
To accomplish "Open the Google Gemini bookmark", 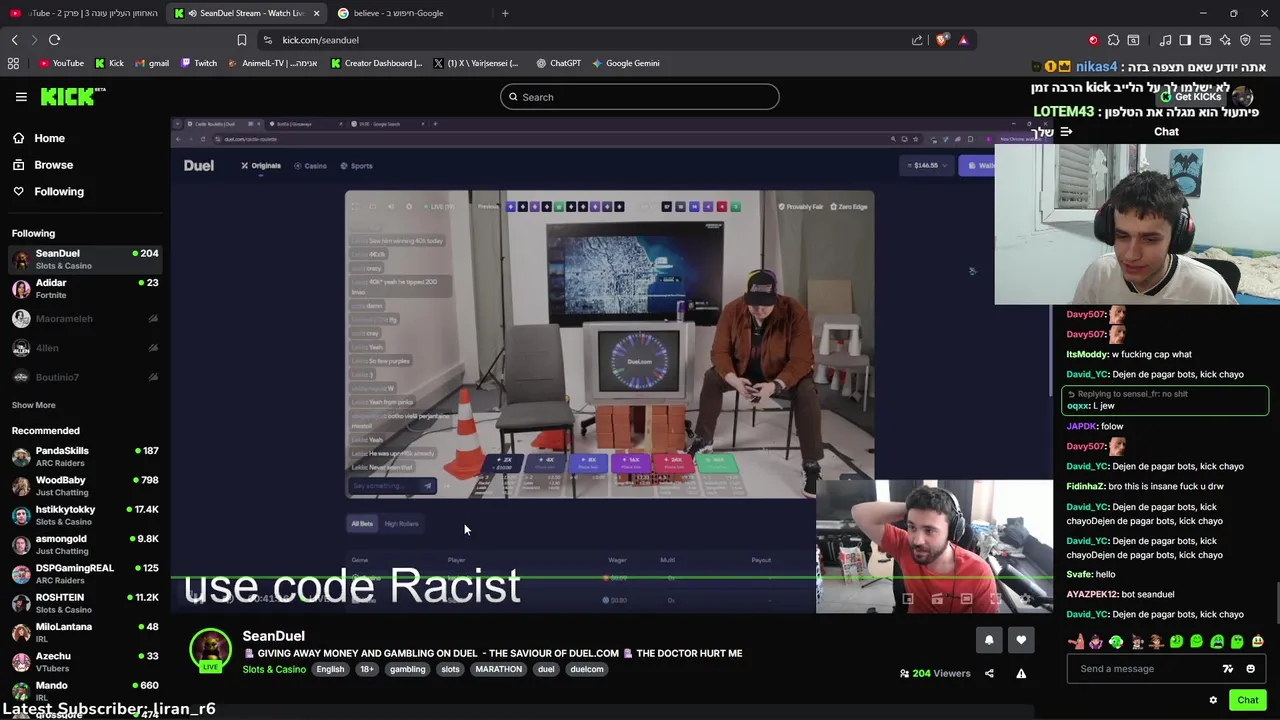I will click(626, 63).
